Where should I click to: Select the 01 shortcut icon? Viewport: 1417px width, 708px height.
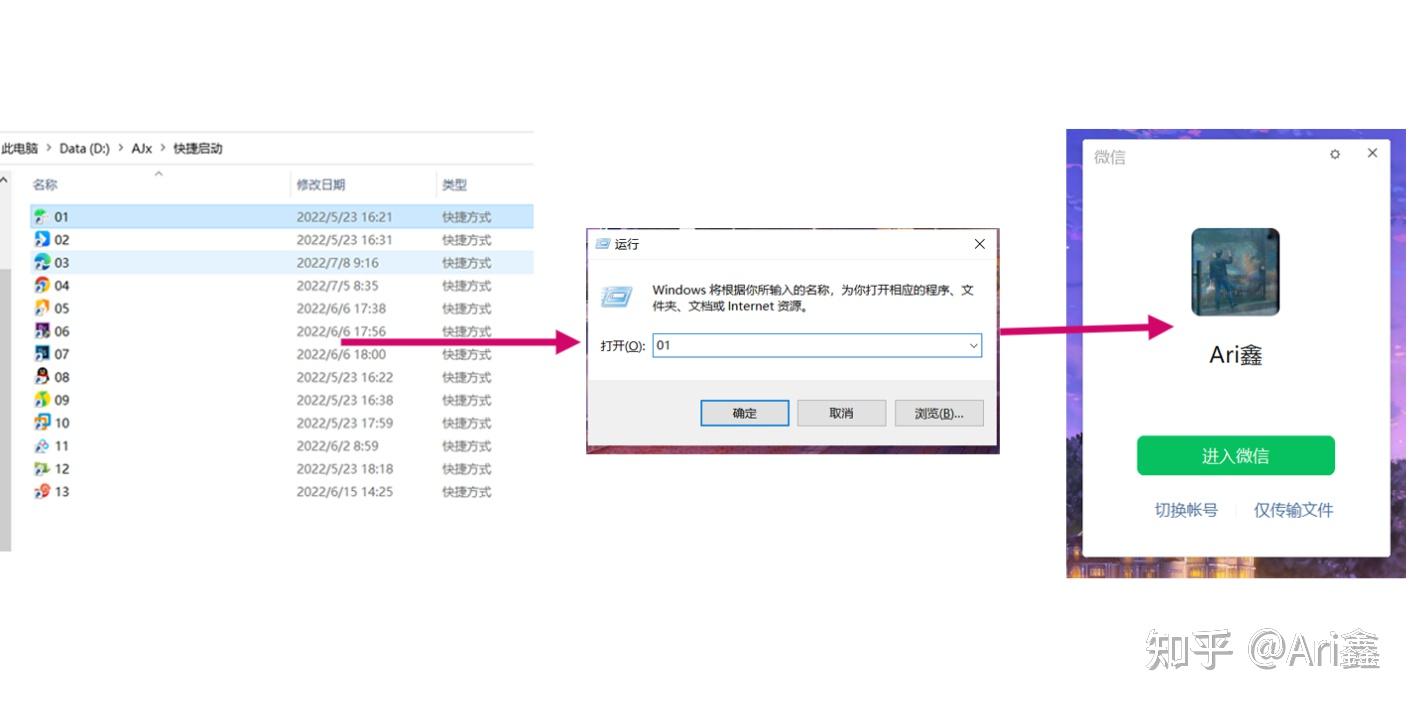point(41,217)
